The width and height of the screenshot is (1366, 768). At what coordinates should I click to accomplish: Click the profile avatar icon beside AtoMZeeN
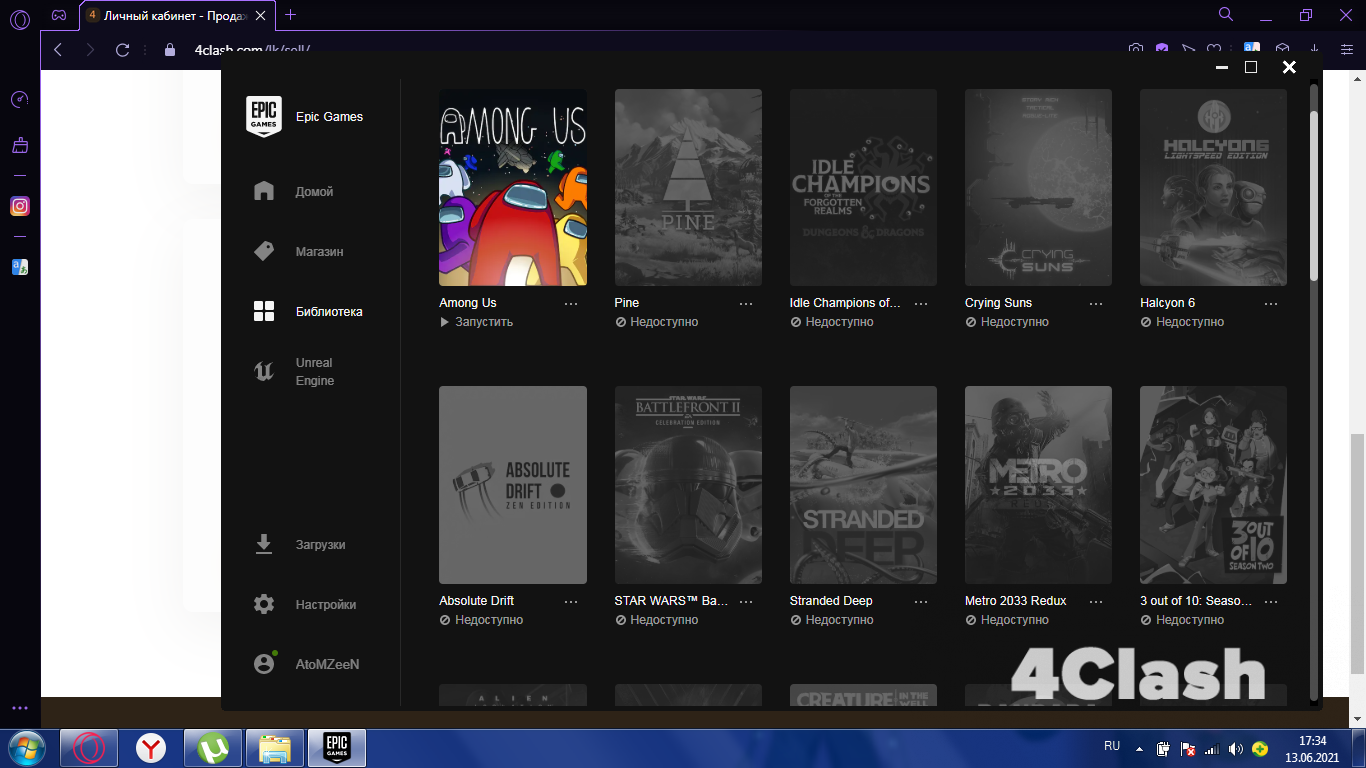[x=264, y=664]
